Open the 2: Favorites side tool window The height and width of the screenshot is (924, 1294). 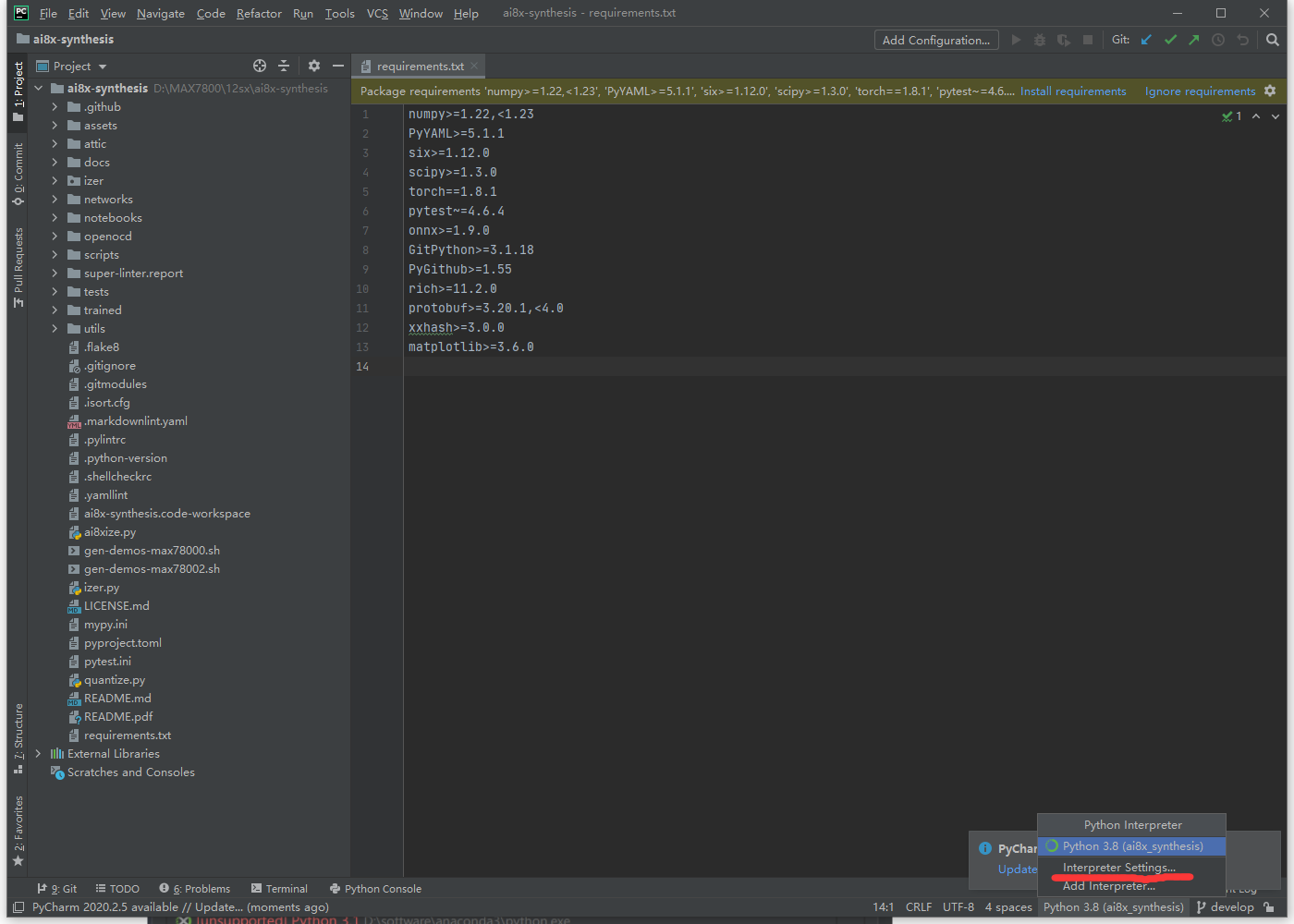coord(18,831)
